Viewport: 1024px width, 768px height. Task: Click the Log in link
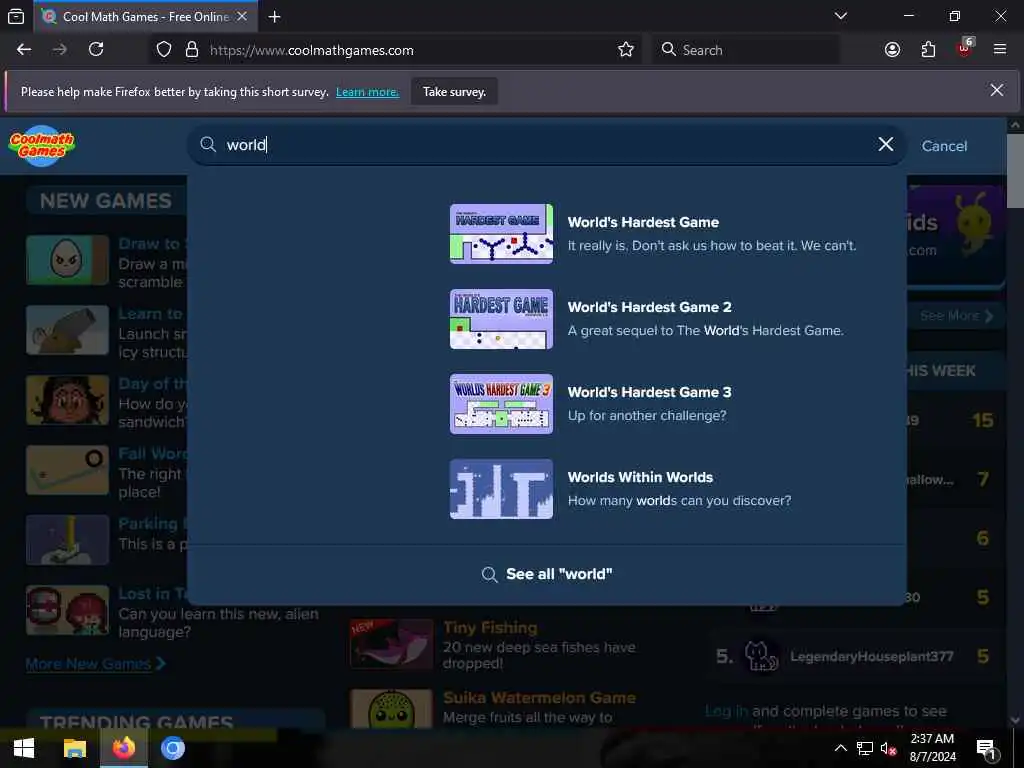[726, 711]
